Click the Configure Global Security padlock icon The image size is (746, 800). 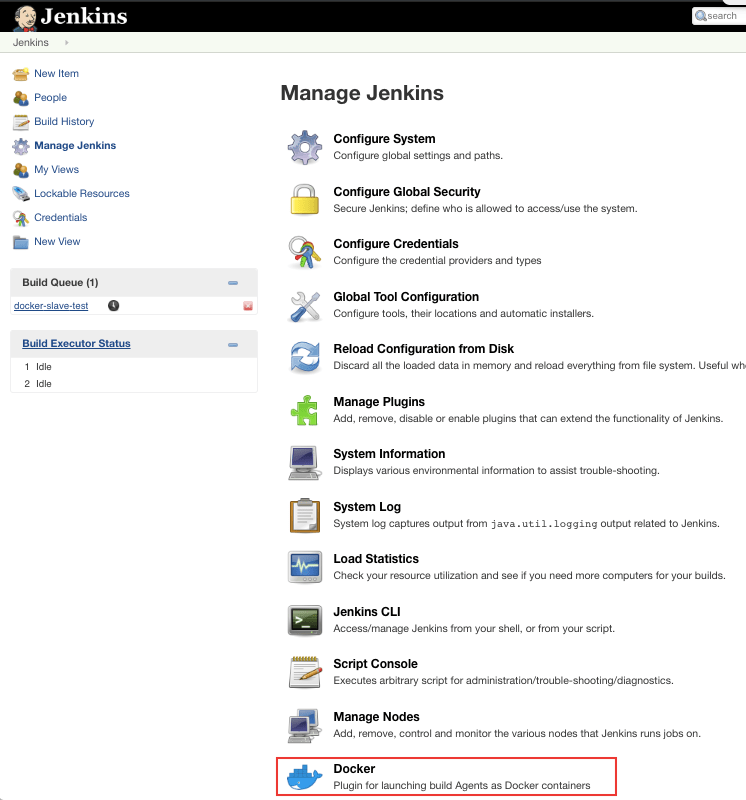coord(305,199)
